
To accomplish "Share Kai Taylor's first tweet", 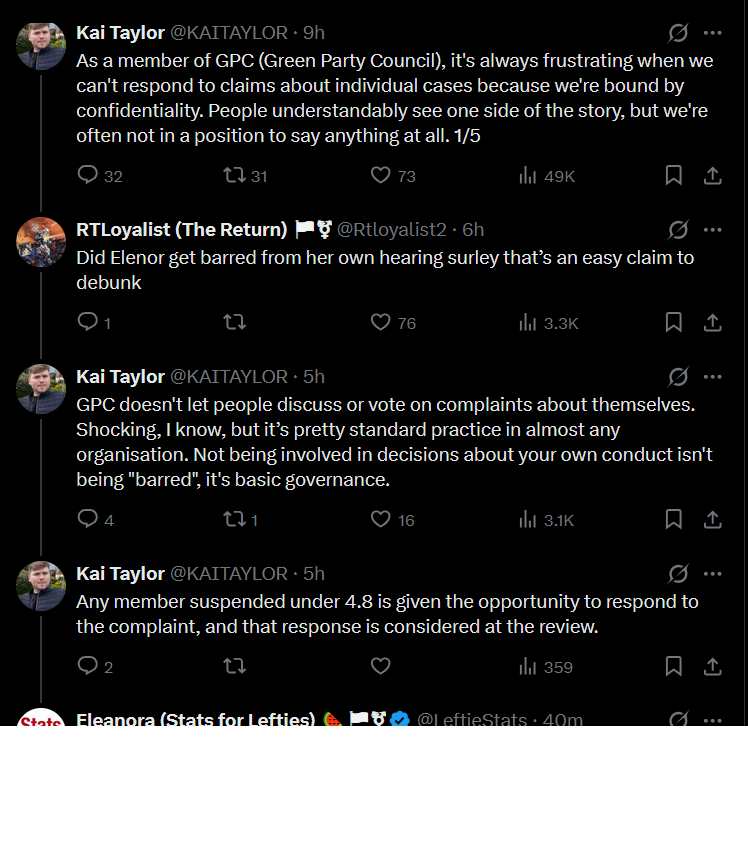I will point(712,175).
